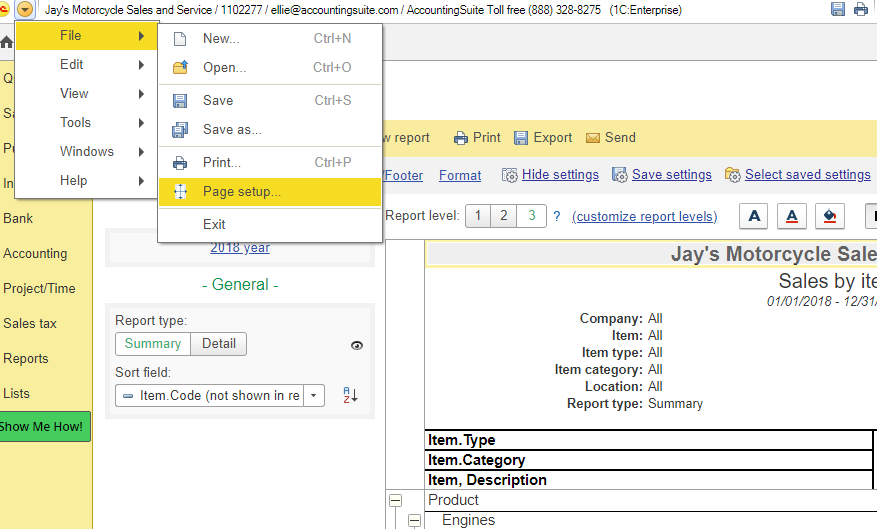
Task: Click the Open folder icon
Action: coord(180,68)
